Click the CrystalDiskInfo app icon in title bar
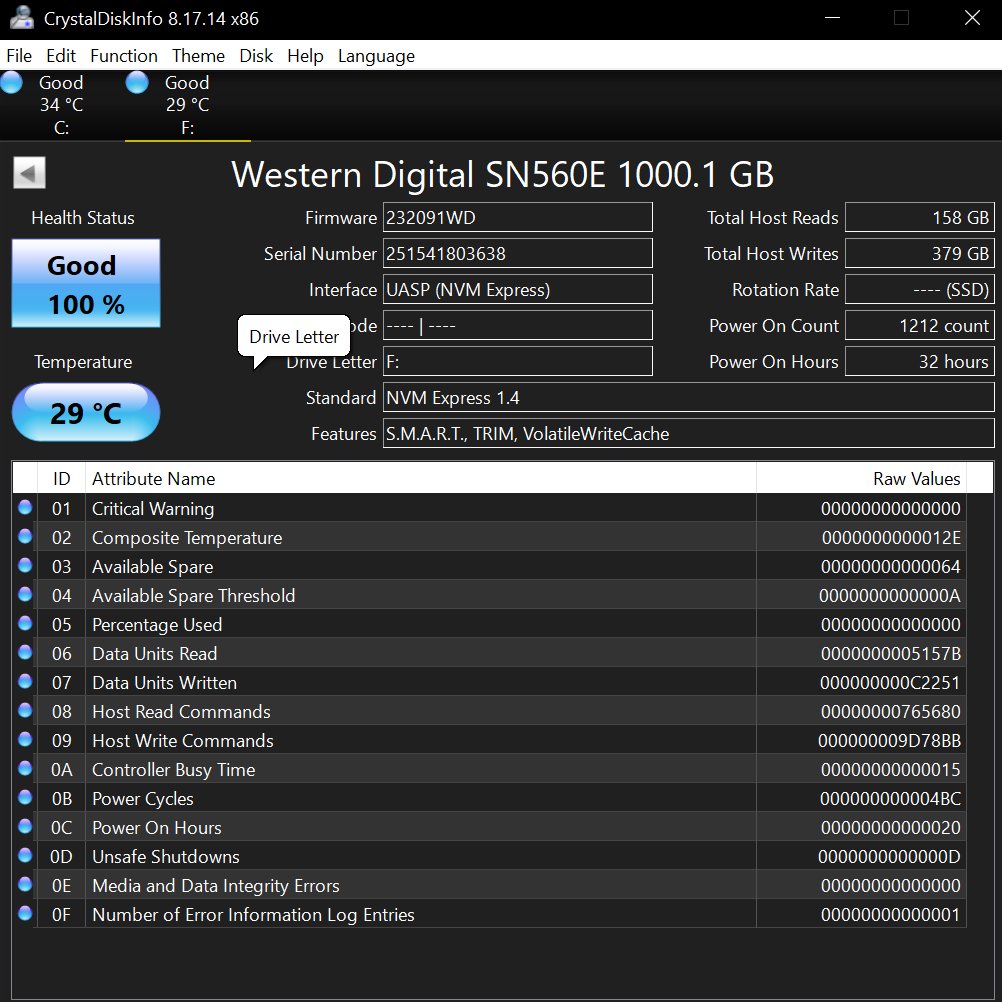This screenshot has height=1002, width=1002. pyautogui.click(x=22, y=18)
